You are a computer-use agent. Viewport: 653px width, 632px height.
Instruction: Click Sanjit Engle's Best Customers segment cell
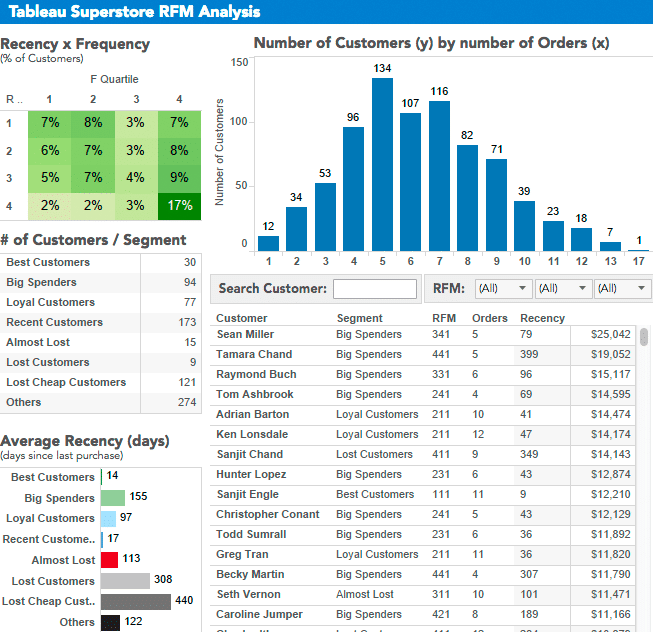pos(375,494)
